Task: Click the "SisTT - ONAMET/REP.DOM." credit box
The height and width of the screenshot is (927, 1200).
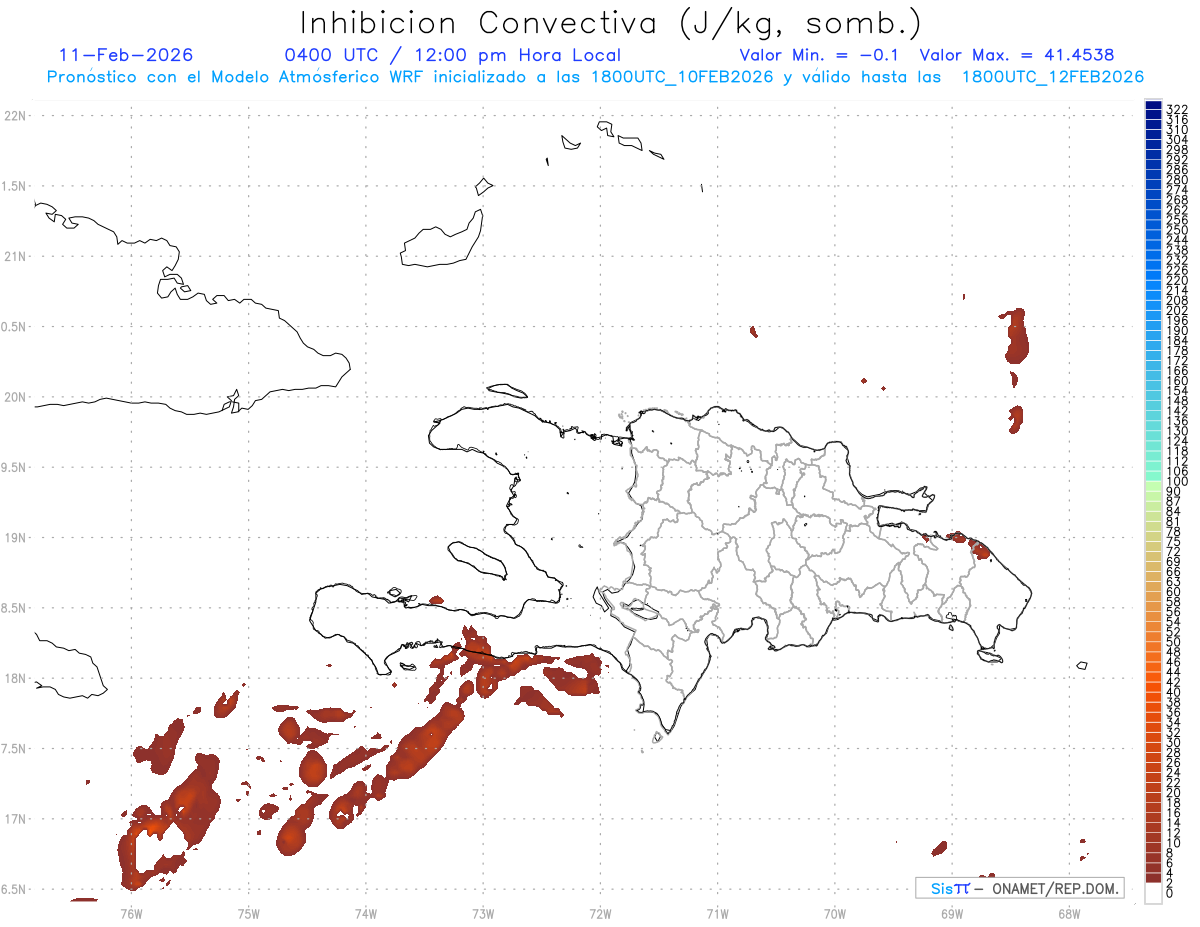Action: coord(1020,888)
